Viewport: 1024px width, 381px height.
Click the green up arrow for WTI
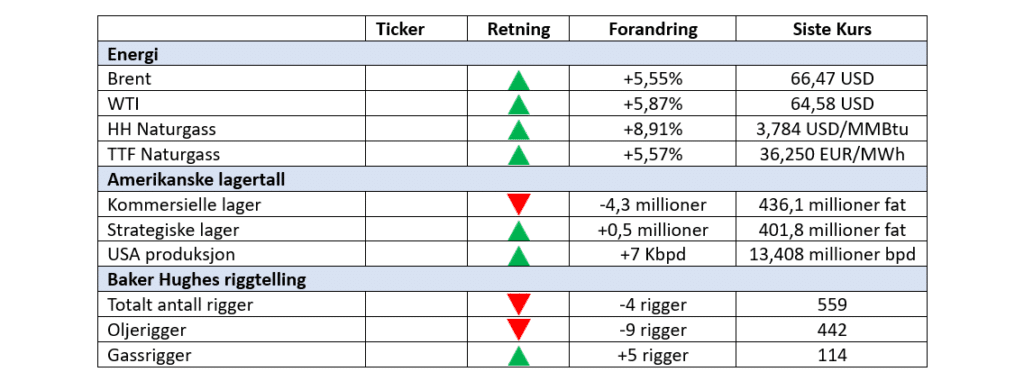pyautogui.click(x=519, y=105)
